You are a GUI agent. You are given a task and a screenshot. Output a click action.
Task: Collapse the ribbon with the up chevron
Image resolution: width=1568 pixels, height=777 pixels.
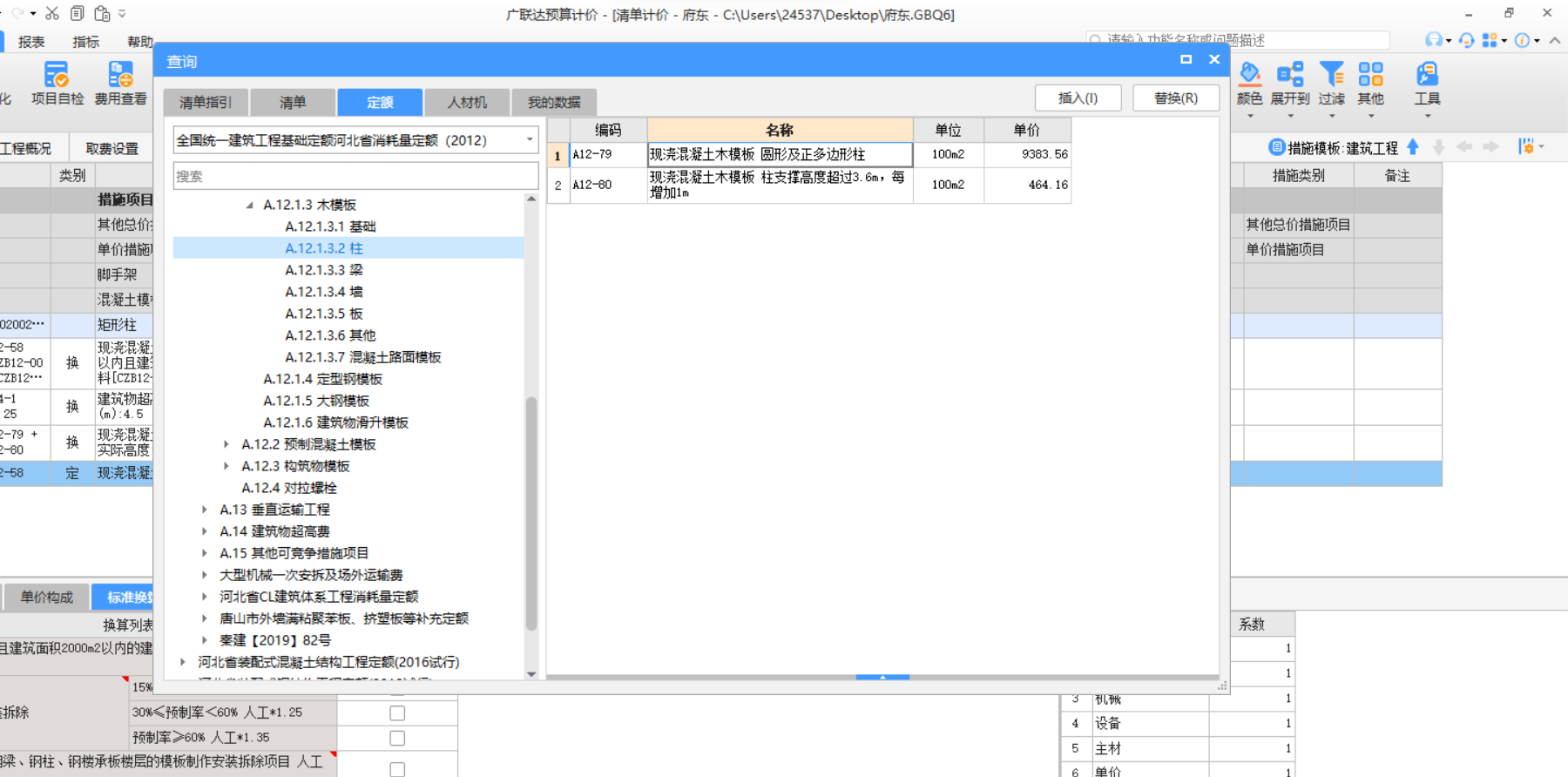click(x=1555, y=40)
